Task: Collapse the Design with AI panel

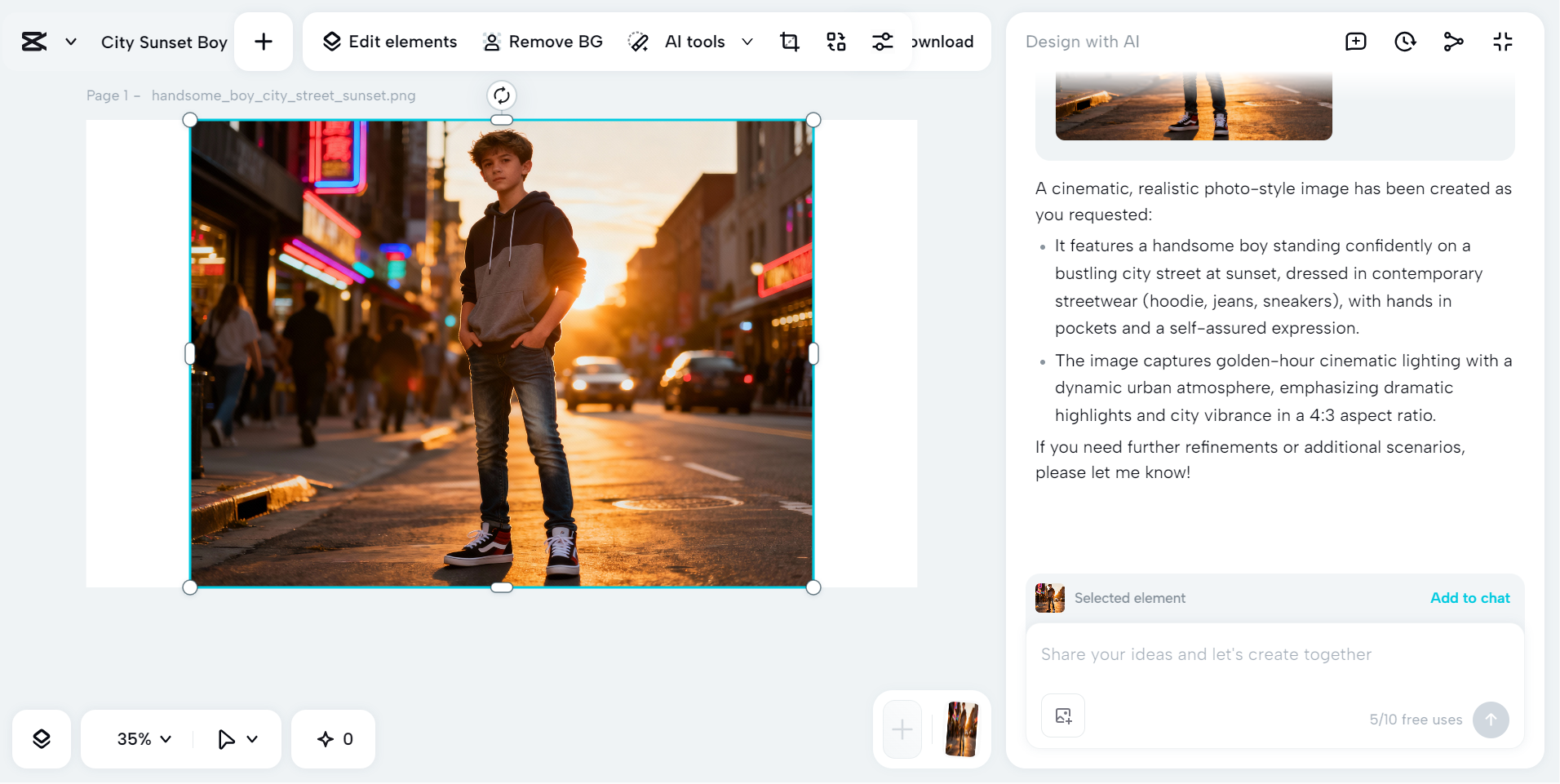Action: tap(1504, 41)
